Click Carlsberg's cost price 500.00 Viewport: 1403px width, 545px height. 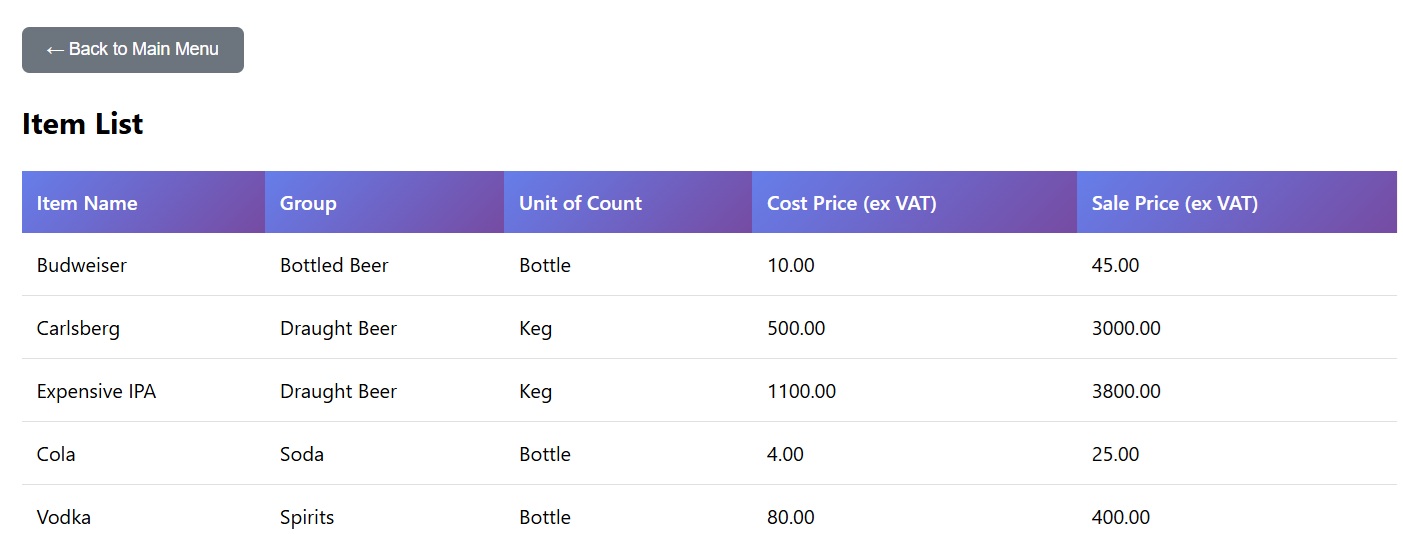(x=796, y=328)
